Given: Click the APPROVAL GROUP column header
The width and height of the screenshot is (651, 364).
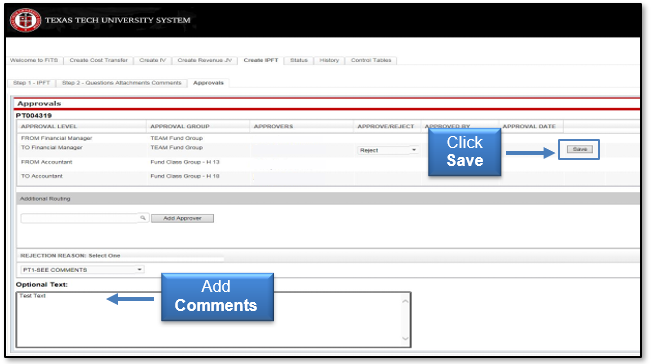Looking at the screenshot, I should [x=180, y=126].
